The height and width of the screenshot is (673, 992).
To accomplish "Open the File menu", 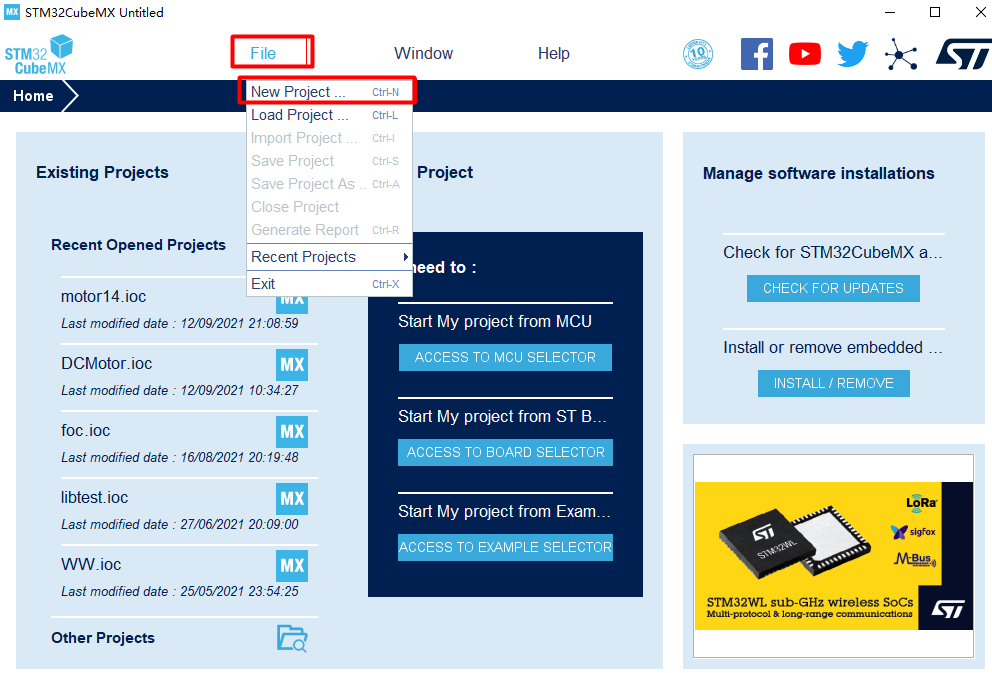I will coord(263,53).
